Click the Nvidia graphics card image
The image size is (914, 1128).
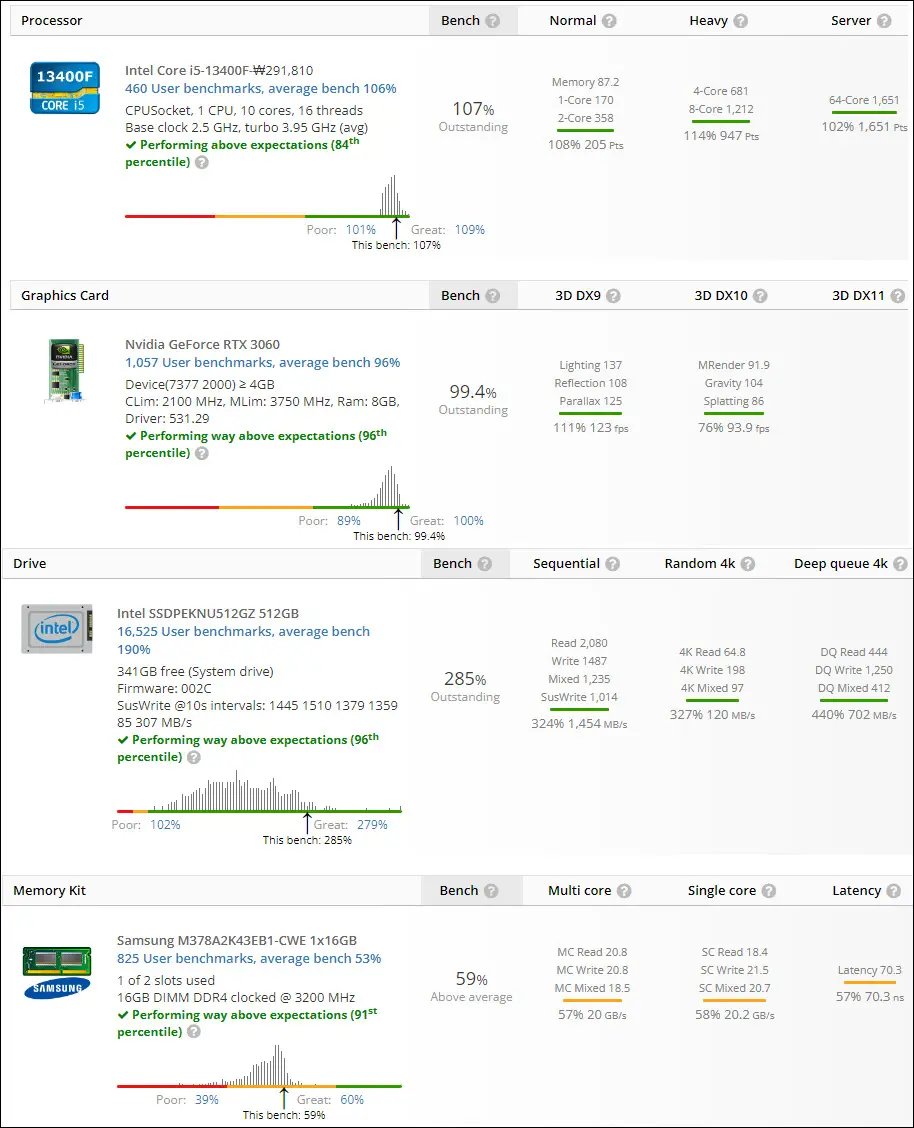[x=65, y=370]
